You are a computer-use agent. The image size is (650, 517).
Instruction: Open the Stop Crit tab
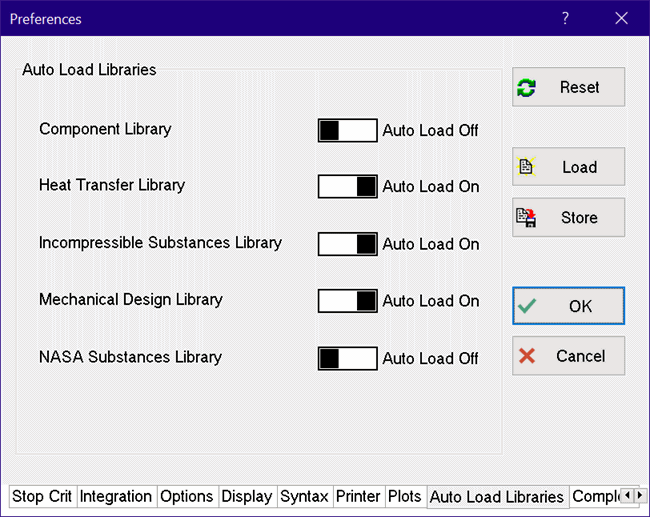pos(42,497)
